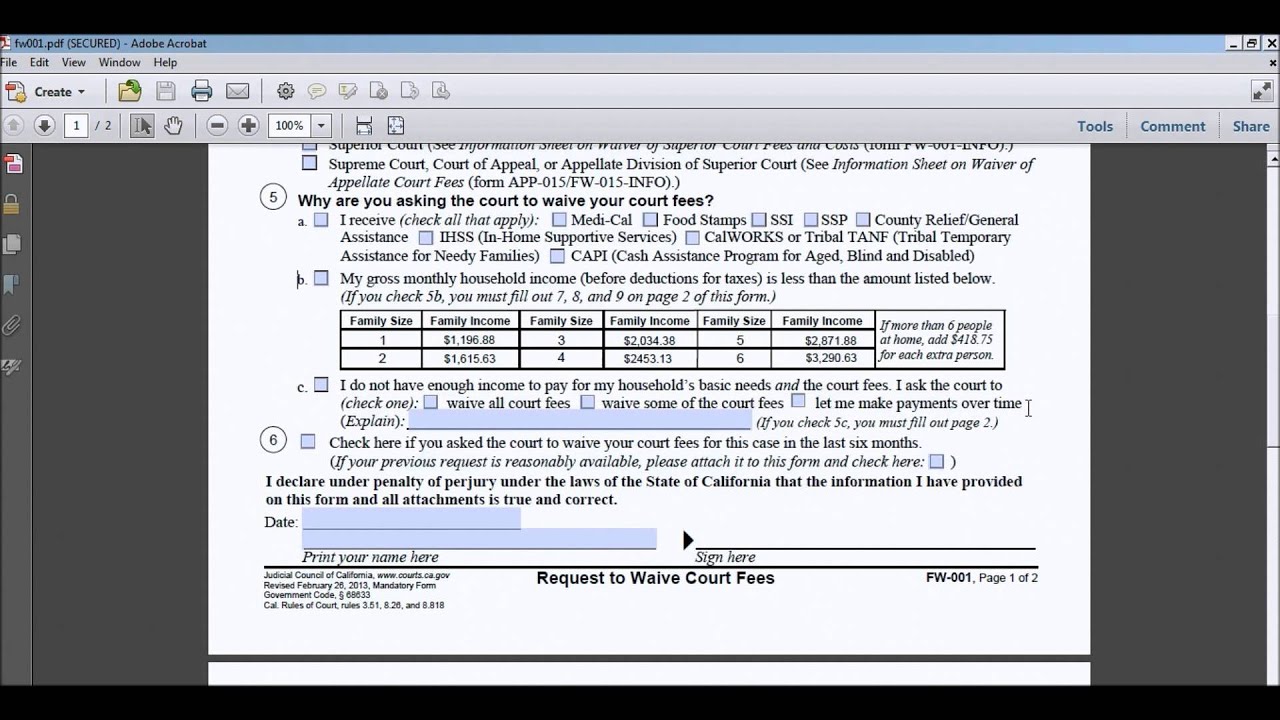Select the highlight text tool icon

coord(348,91)
